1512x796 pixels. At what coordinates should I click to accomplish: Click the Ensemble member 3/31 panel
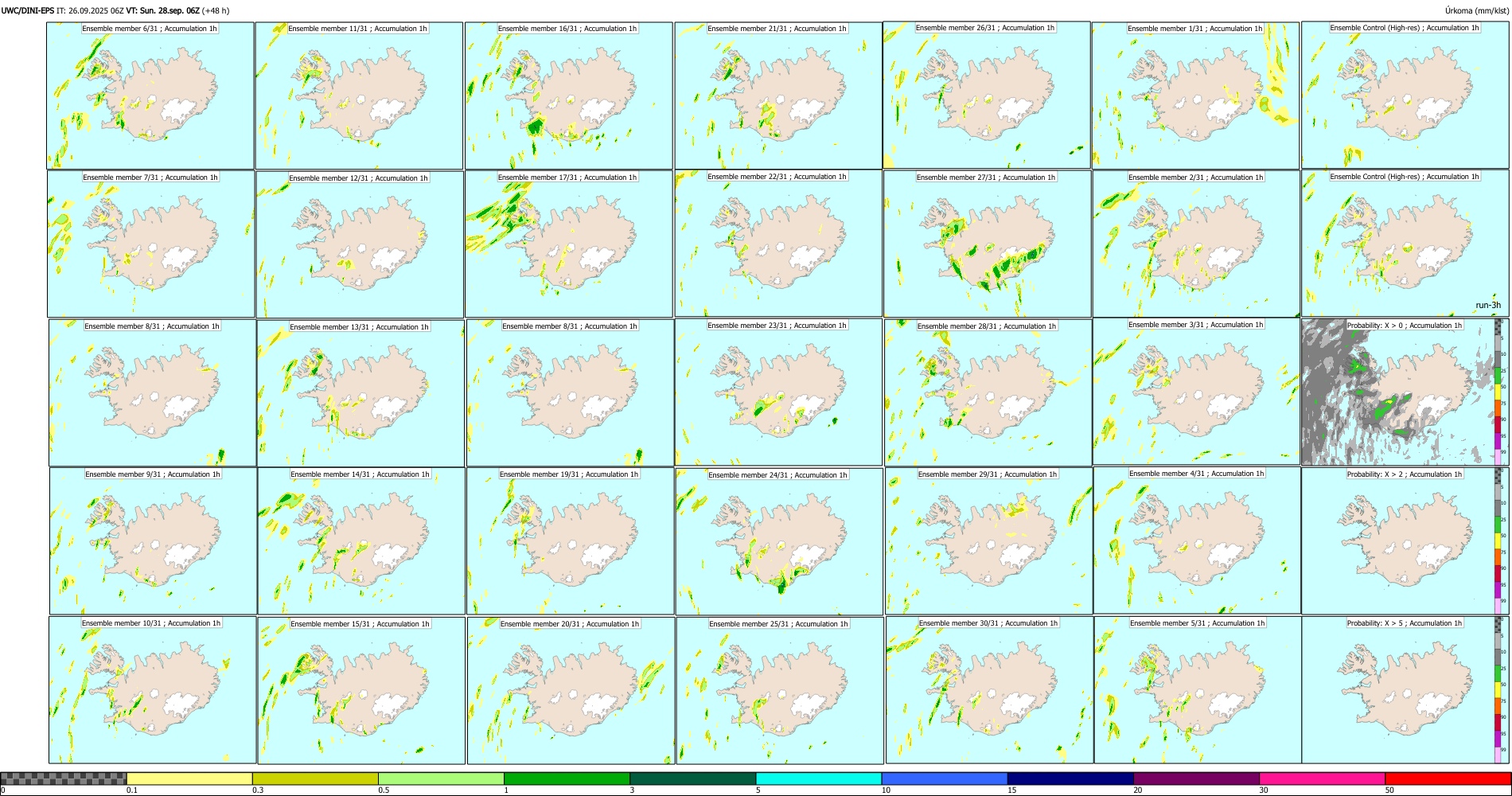[x=1197, y=392]
